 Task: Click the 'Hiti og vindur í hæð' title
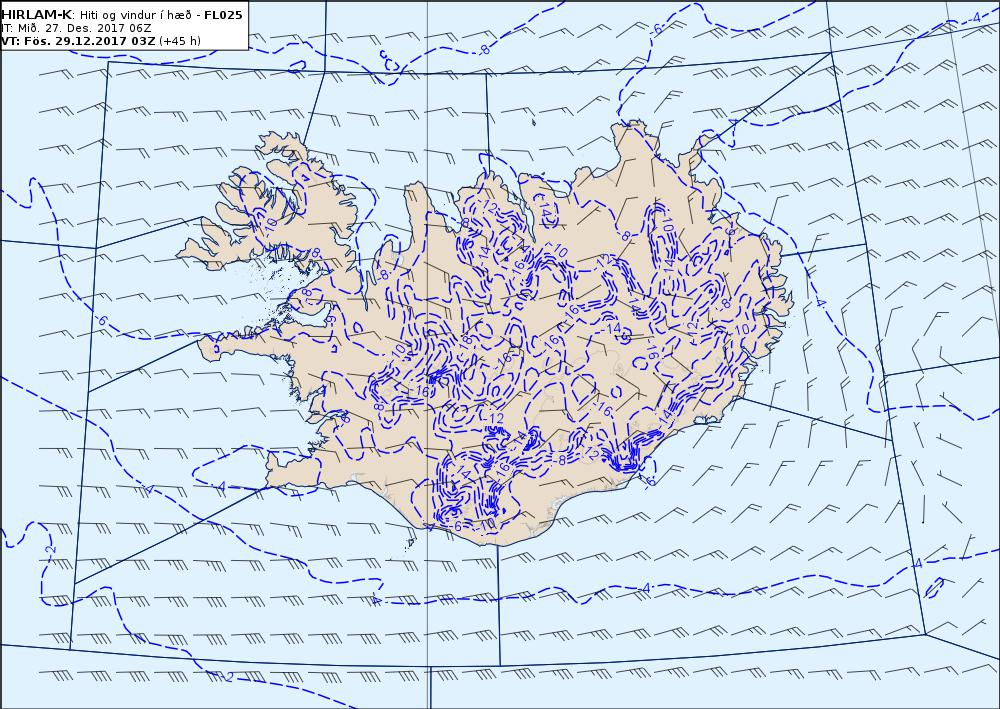point(136,15)
